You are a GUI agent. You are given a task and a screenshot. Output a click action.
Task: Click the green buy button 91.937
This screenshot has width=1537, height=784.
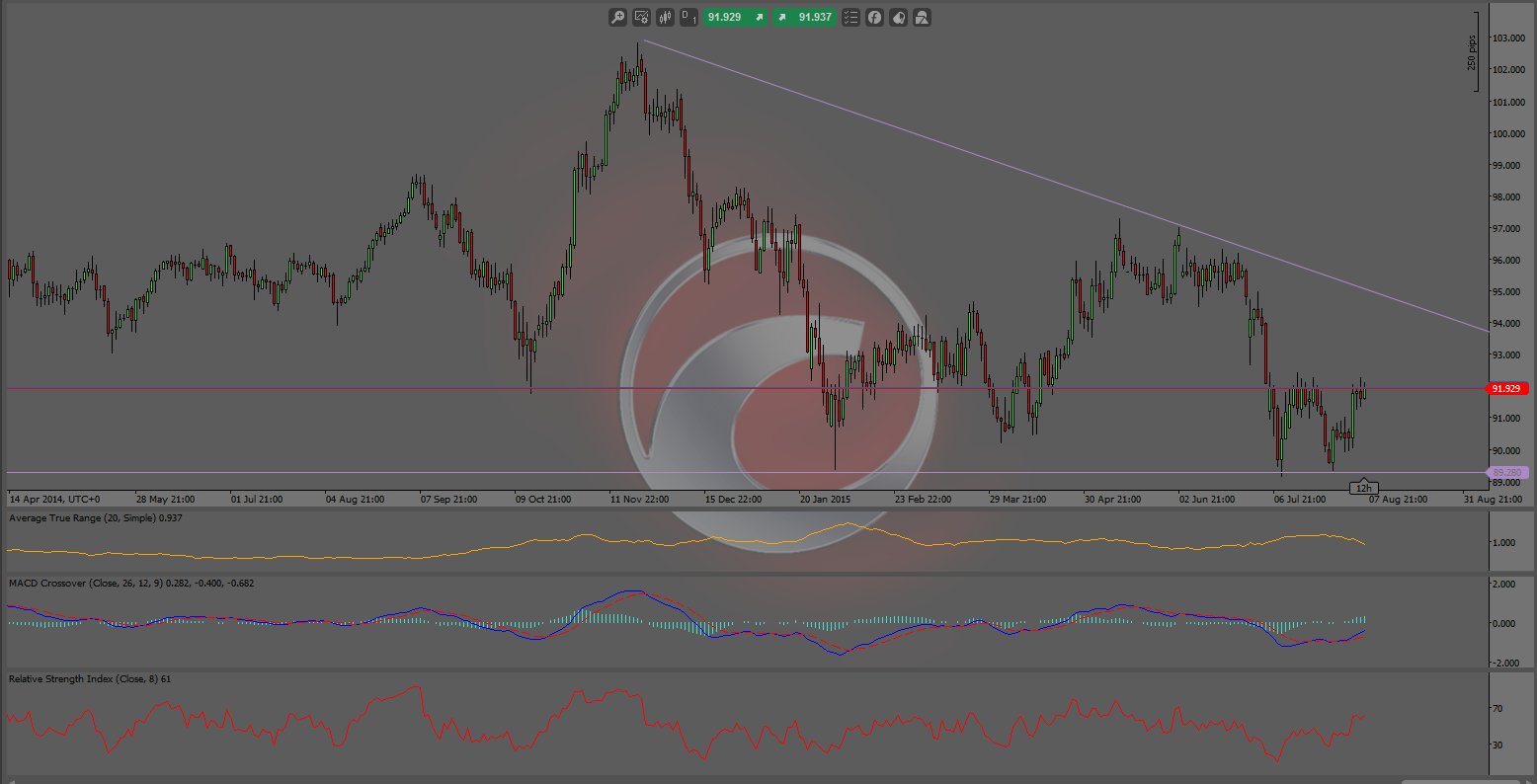tap(804, 17)
